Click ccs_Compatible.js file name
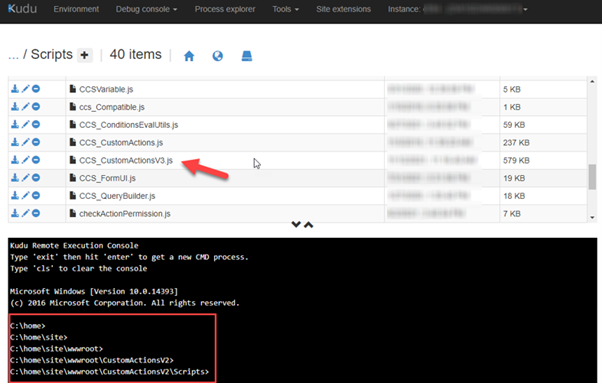602x383 pixels. [112, 107]
